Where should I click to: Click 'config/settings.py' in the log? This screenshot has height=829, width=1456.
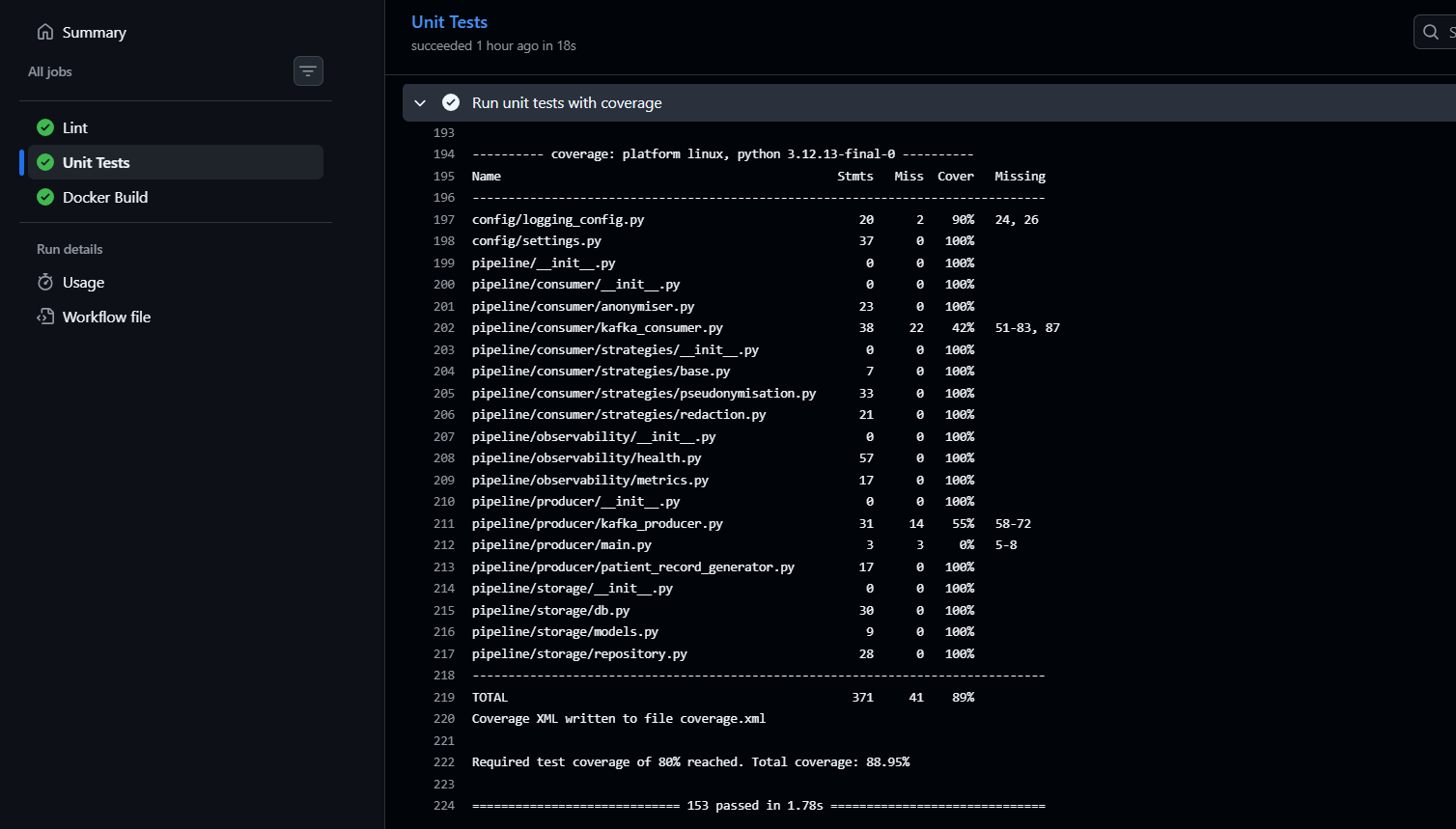coord(537,241)
